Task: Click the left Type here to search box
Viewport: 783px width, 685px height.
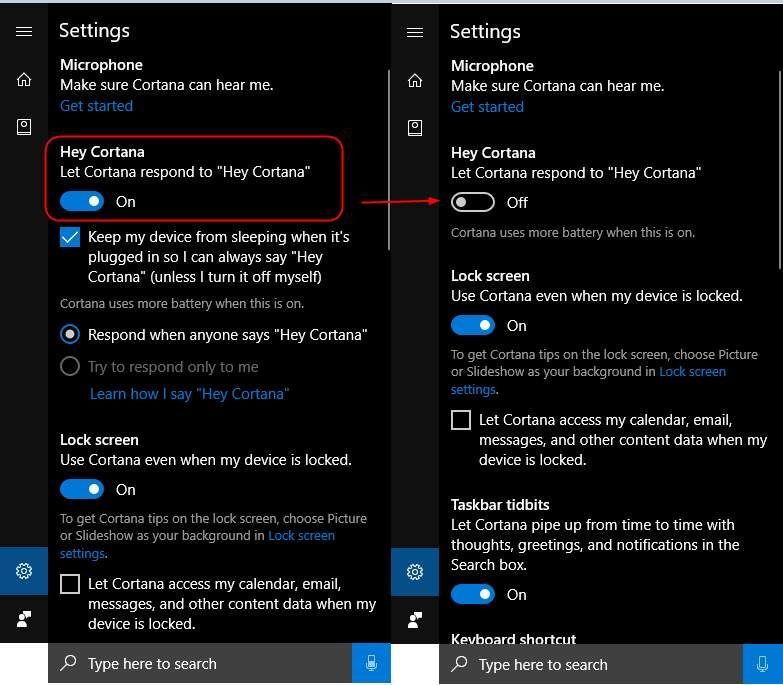Action: point(200,663)
